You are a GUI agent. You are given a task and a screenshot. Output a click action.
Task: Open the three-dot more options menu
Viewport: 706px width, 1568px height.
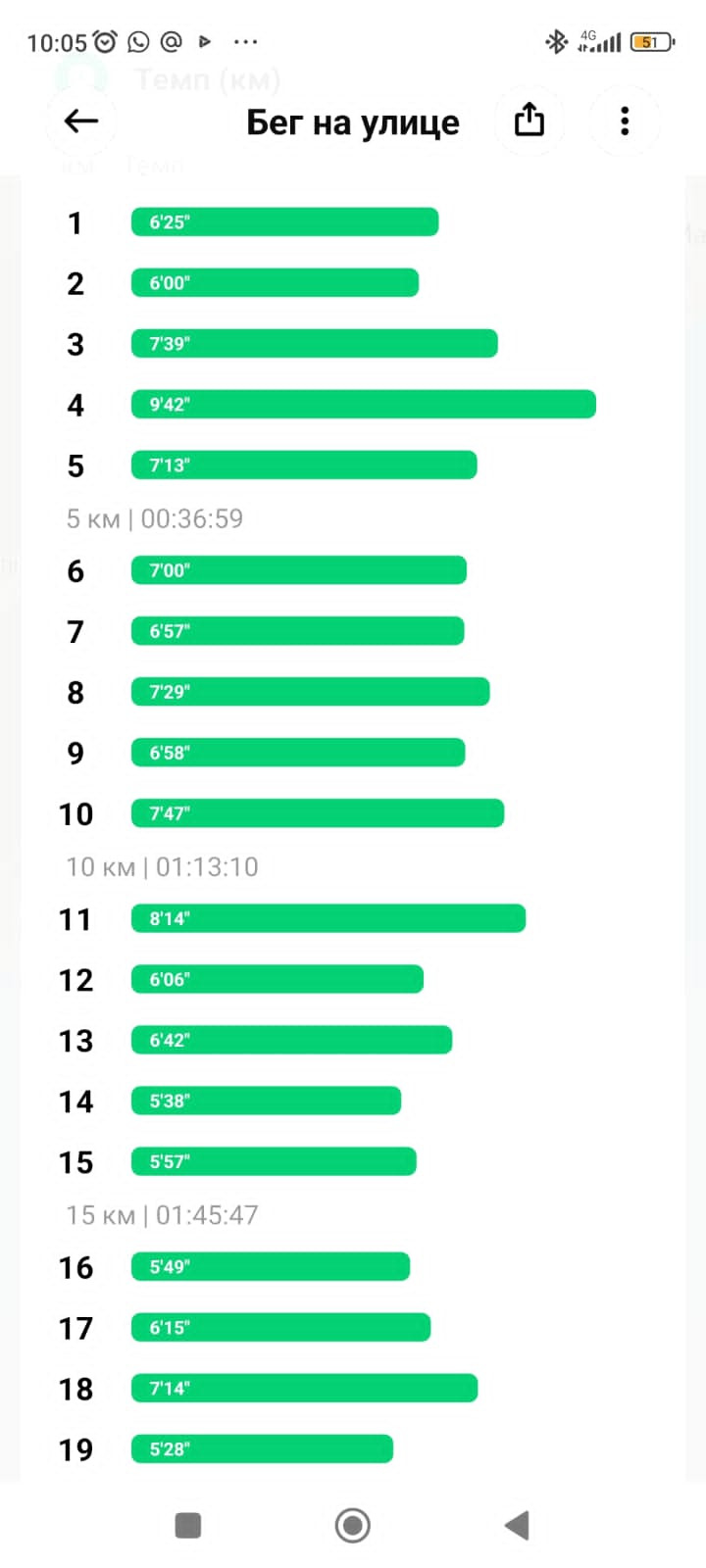pyautogui.click(x=625, y=121)
